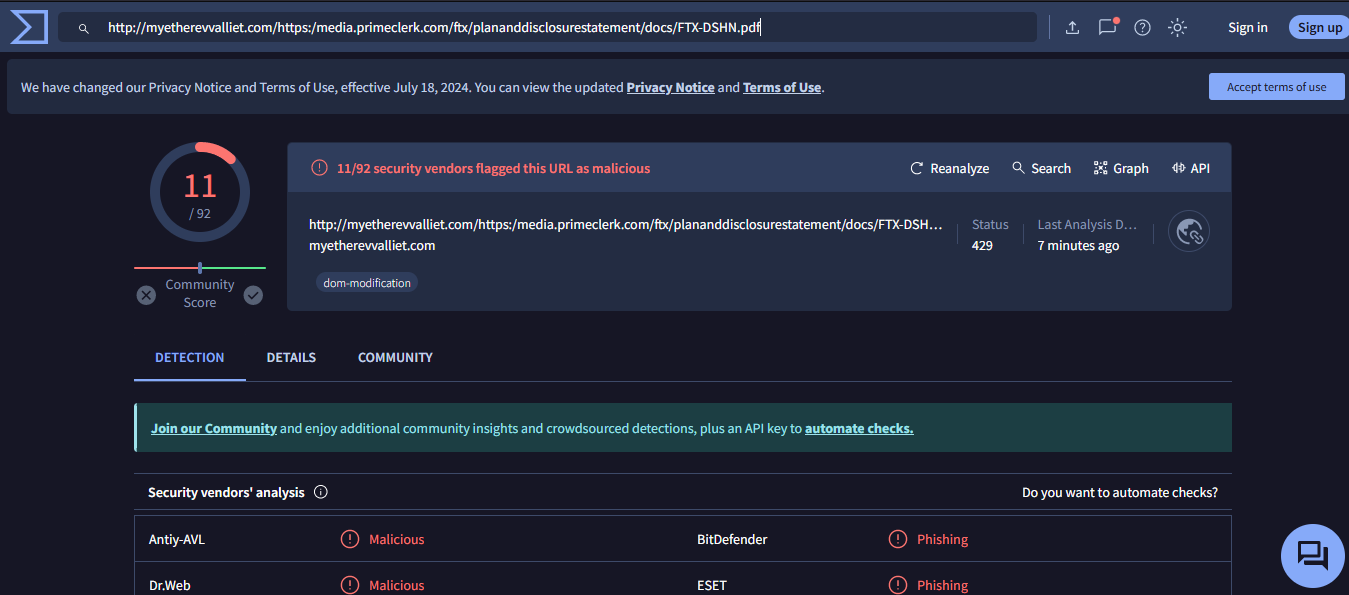
Task: Click the 11/92 detection score gauge
Action: tap(199, 192)
